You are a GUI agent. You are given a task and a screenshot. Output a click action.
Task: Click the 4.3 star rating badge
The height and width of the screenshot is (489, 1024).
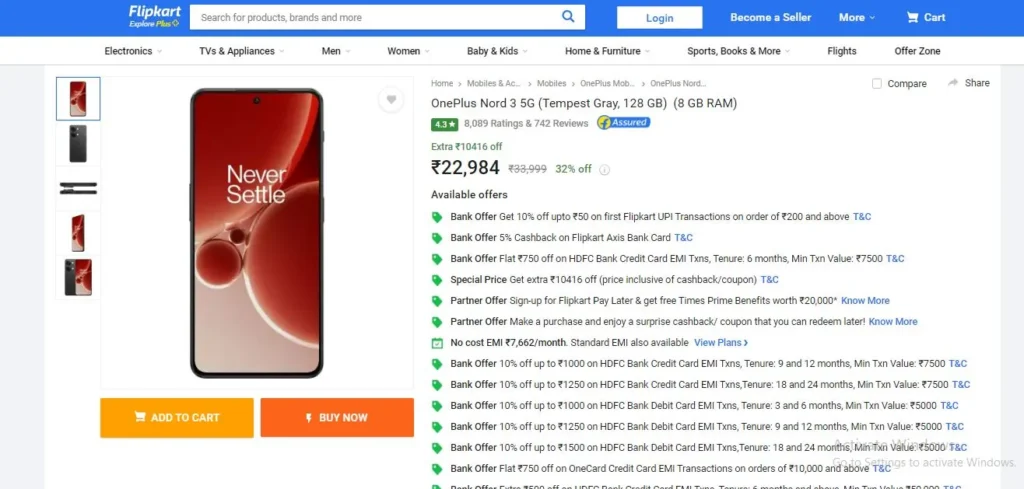tap(444, 123)
